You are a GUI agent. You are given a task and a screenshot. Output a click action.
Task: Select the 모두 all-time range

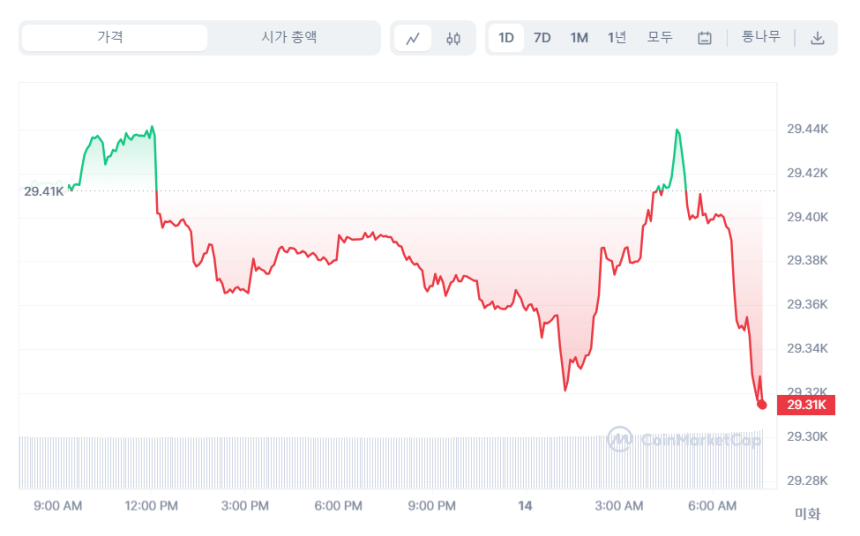(660, 38)
